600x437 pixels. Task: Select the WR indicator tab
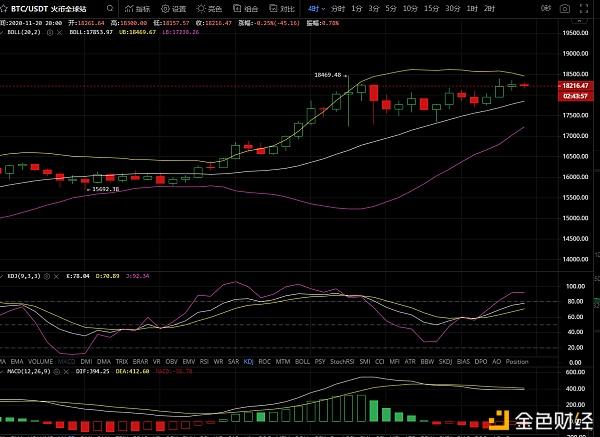tap(218, 362)
